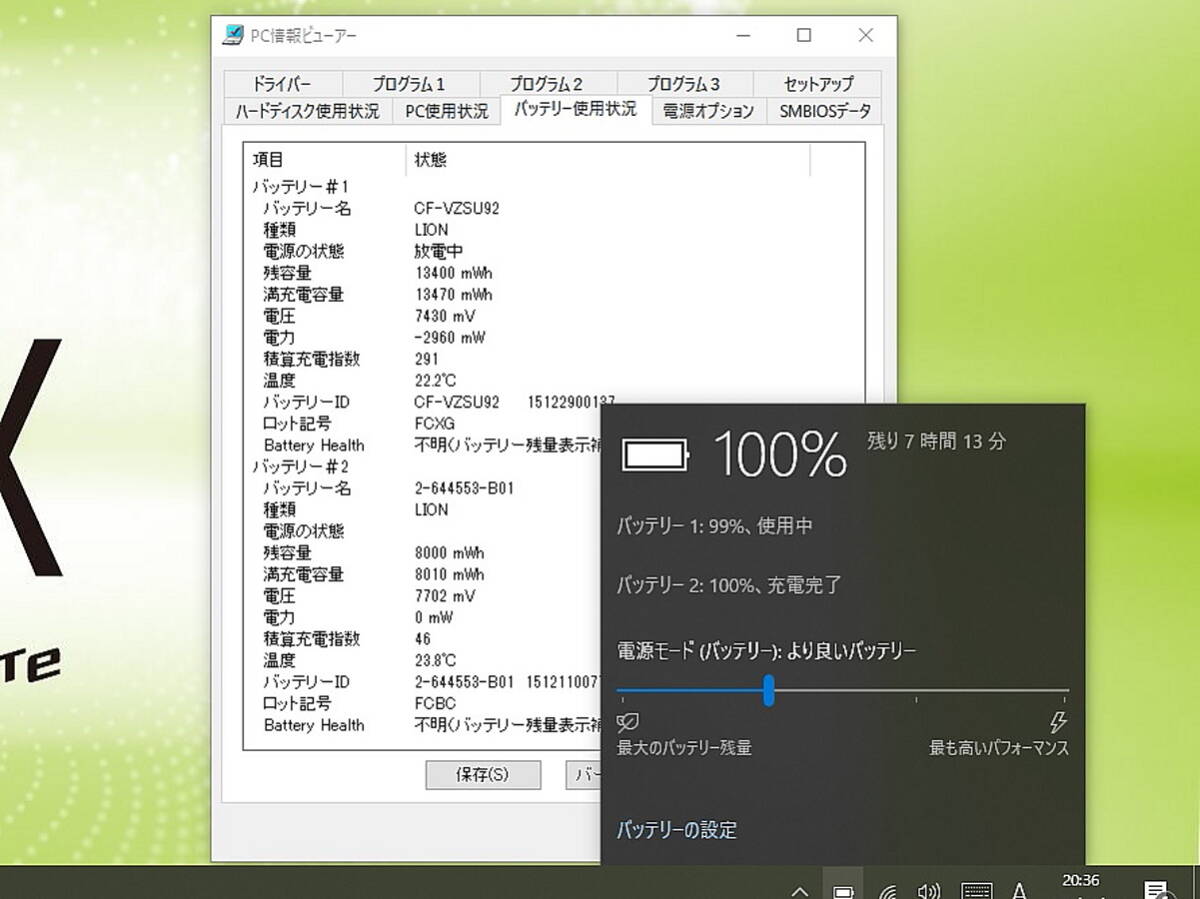The width and height of the screenshot is (1200, 899).
Task: Click the PC情報ビューアー title bar app icon
Action: 232,36
